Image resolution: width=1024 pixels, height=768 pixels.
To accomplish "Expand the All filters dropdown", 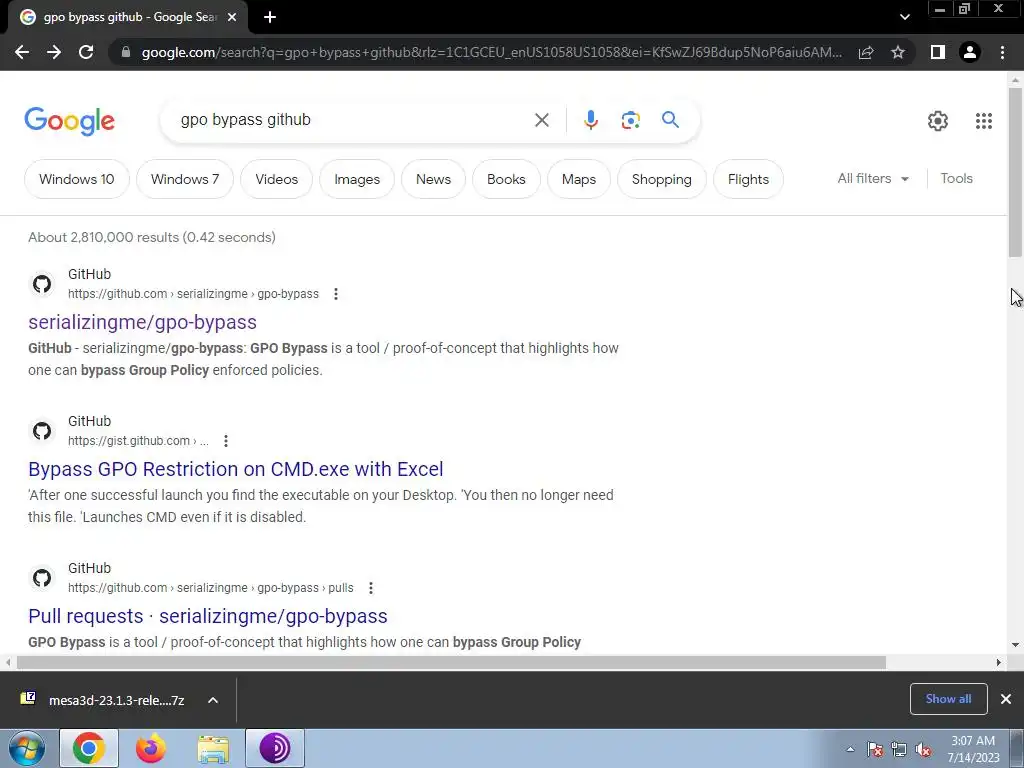I will tap(873, 178).
